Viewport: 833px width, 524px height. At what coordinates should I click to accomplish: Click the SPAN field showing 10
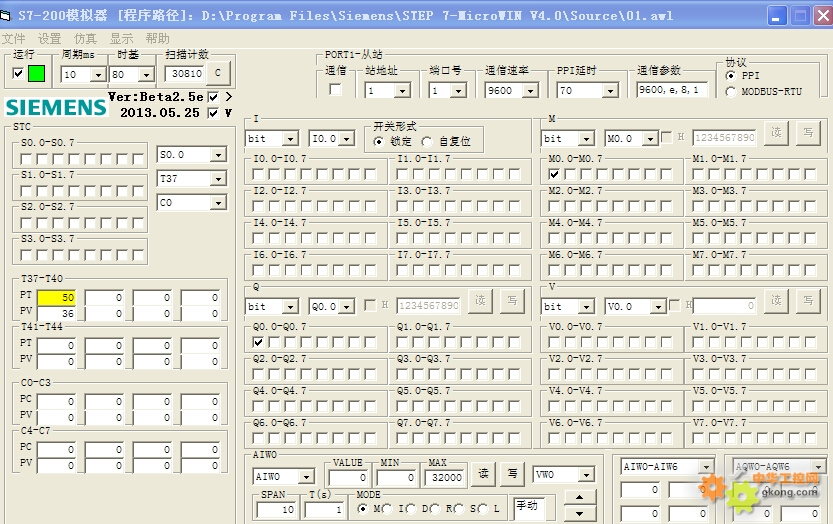(x=275, y=510)
